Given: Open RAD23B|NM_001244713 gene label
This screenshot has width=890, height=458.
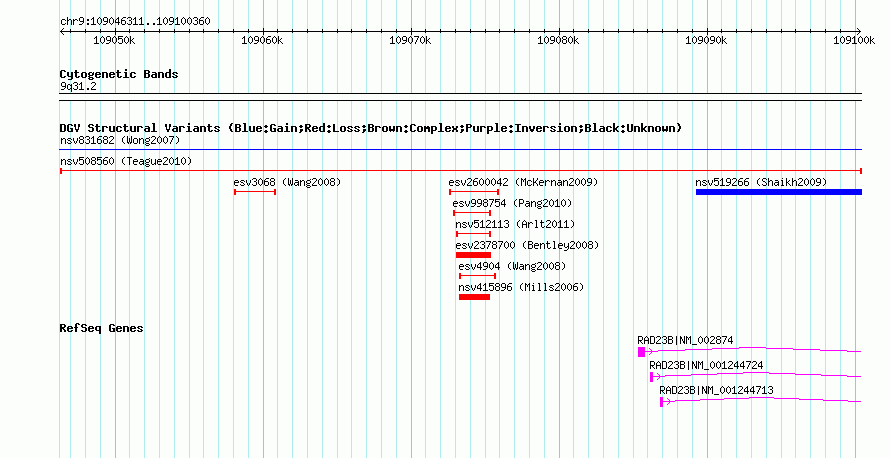Looking at the screenshot, I should 716,390.
